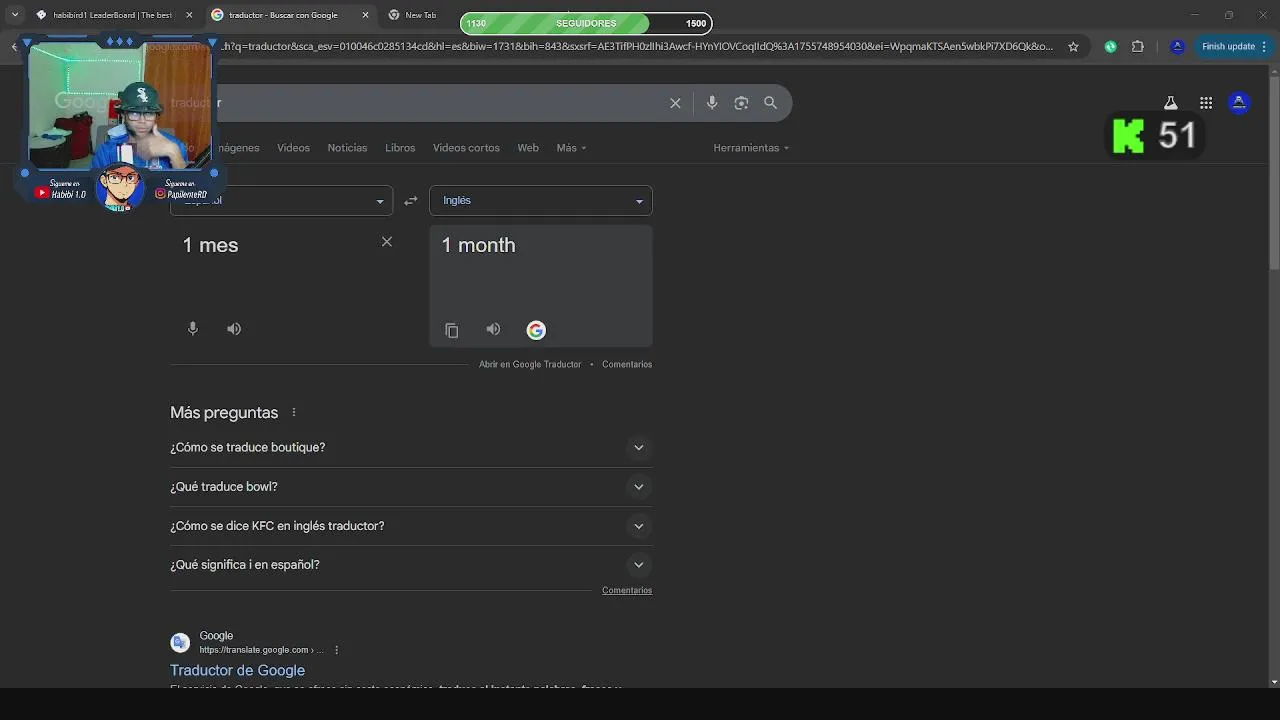Switch to the New Tab browser tab

420,15
